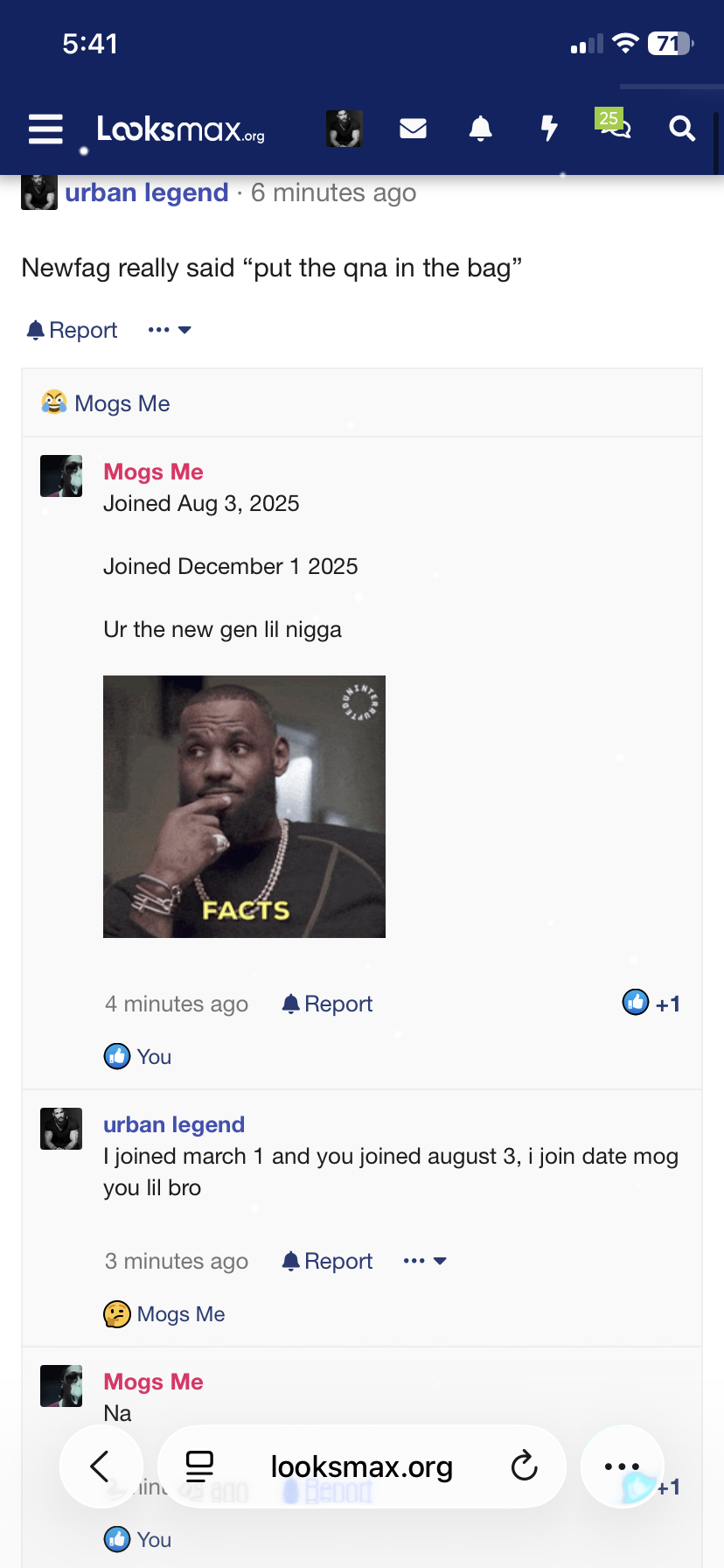Open the urban legend profile link in the post header
Viewport: 724px width, 1568px height.
[146, 192]
